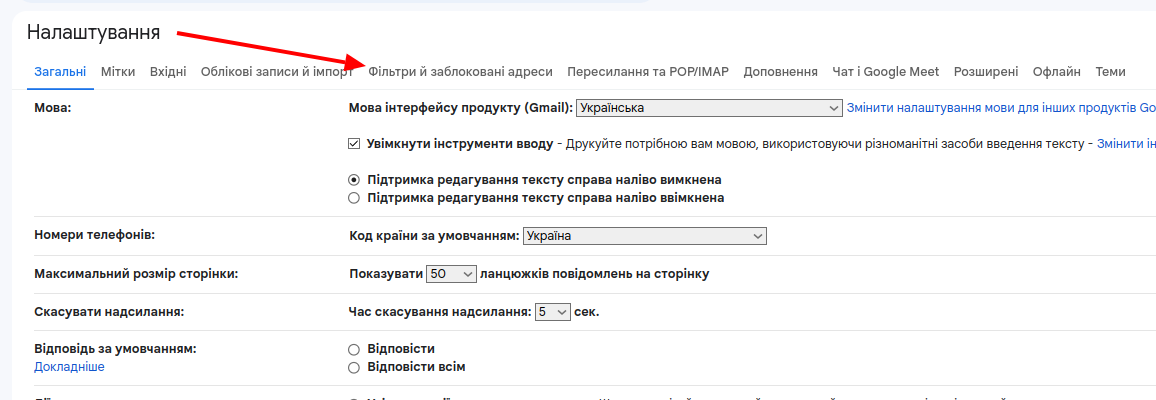The width and height of the screenshot is (1156, 400).
Task: Open link to change language for other products
Action: pyautogui.click(x=1000, y=108)
